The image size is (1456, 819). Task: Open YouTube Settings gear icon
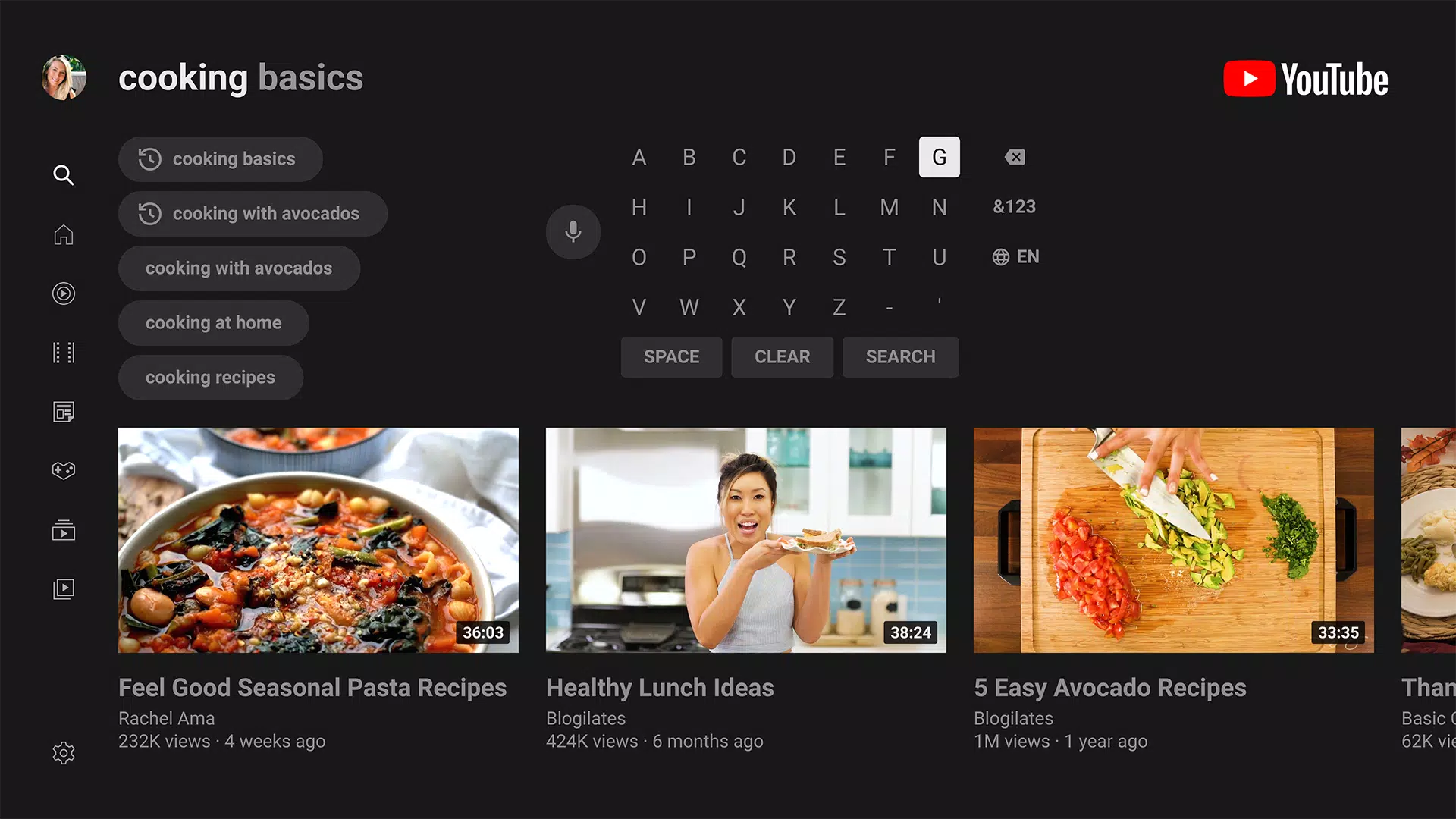(63, 752)
